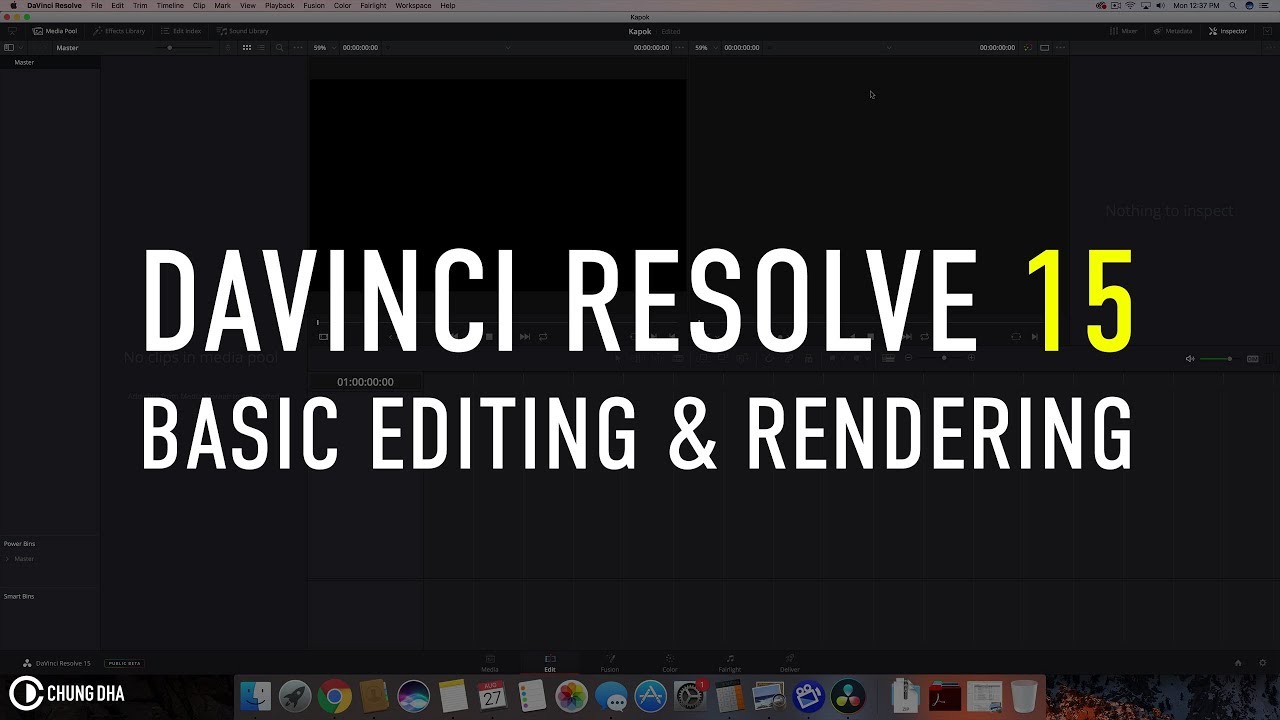Open System Preferences from the Dock
The height and width of the screenshot is (720, 1280).
pos(690,696)
